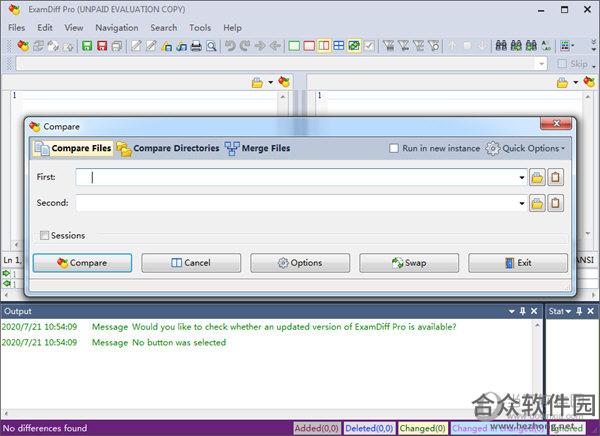Close the Output panel
This screenshot has width=600, height=436.
pyautogui.click(x=534, y=311)
